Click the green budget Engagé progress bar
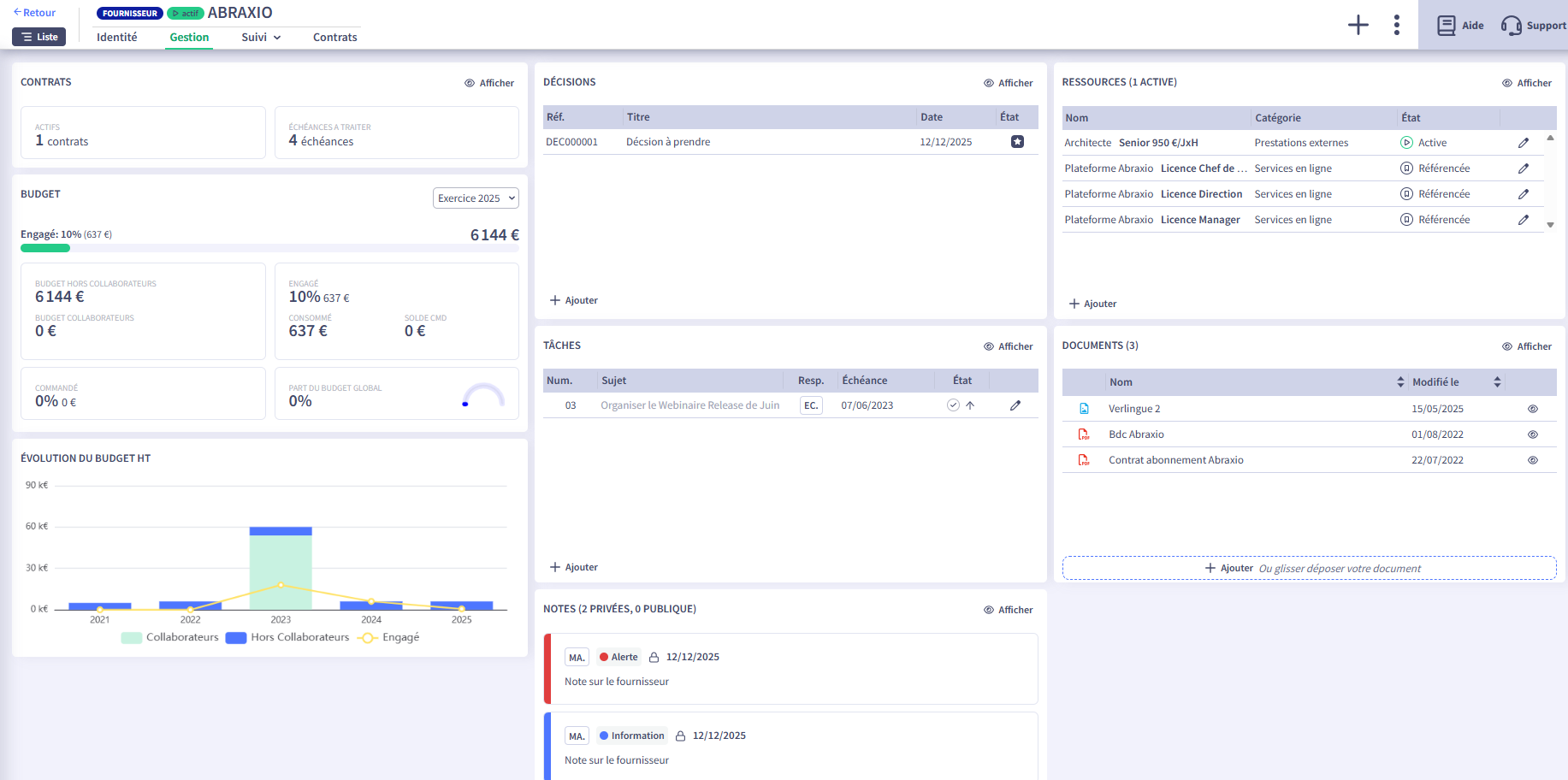The height and width of the screenshot is (780, 1568). pyautogui.click(x=45, y=248)
